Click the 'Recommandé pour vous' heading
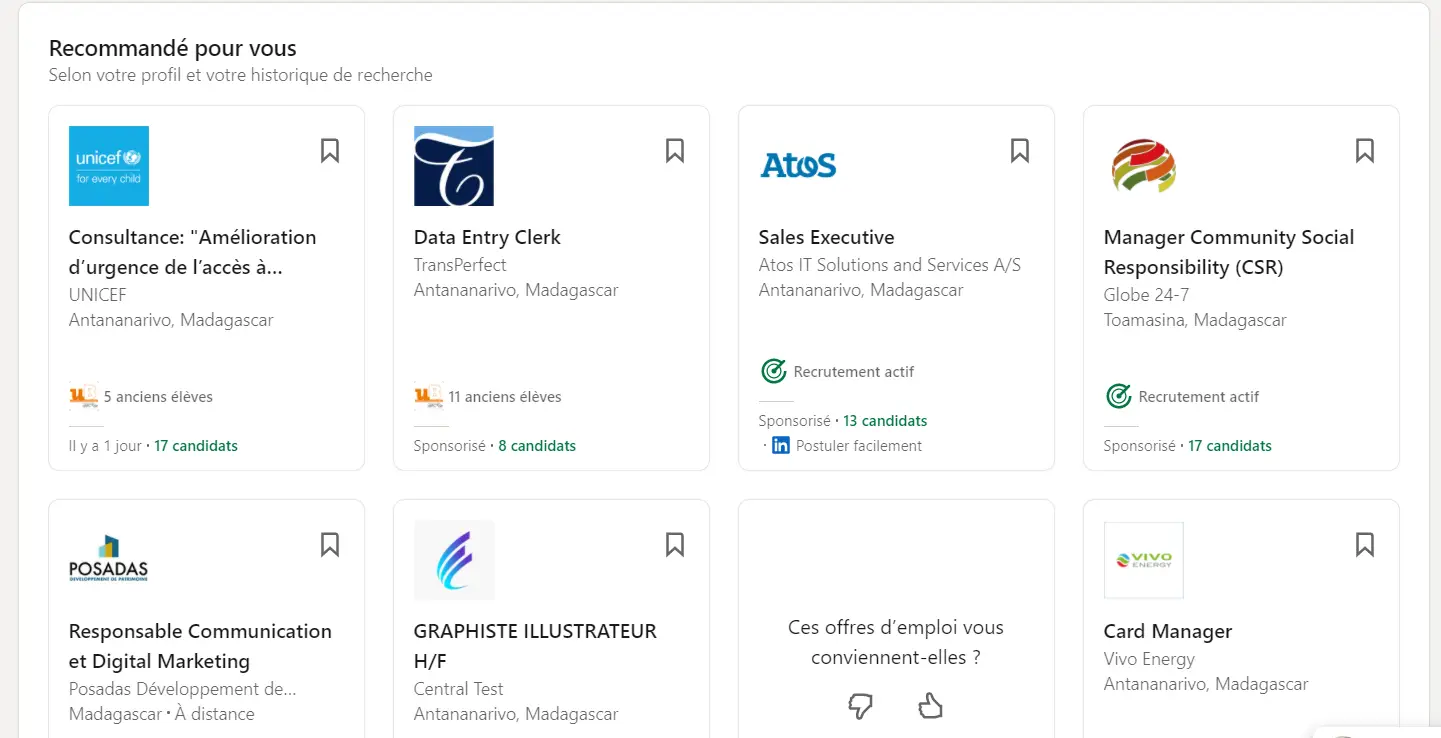This screenshot has height=738, width=1441. tap(173, 48)
